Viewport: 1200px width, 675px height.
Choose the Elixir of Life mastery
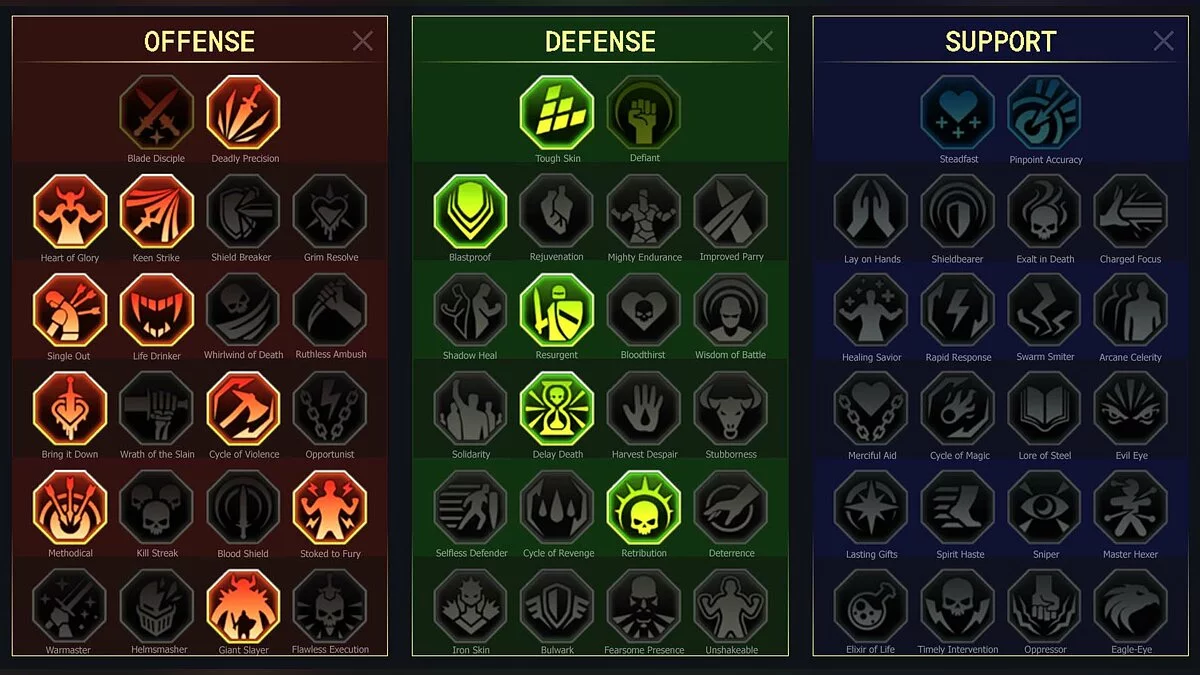point(871,607)
